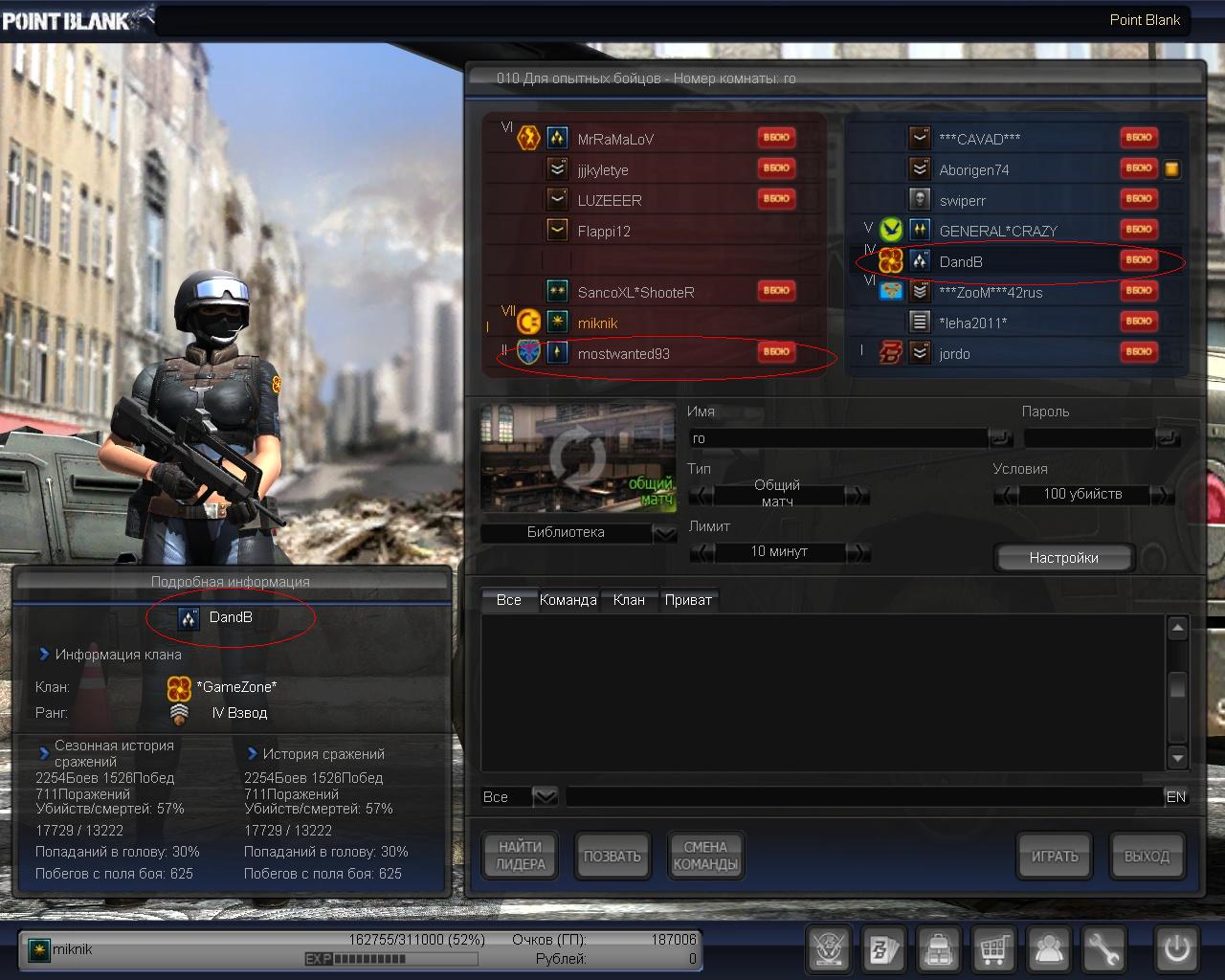Open the Все chat channel dropdown
The width and height of the screenshot is (1225, 980).
click(545, 796)
